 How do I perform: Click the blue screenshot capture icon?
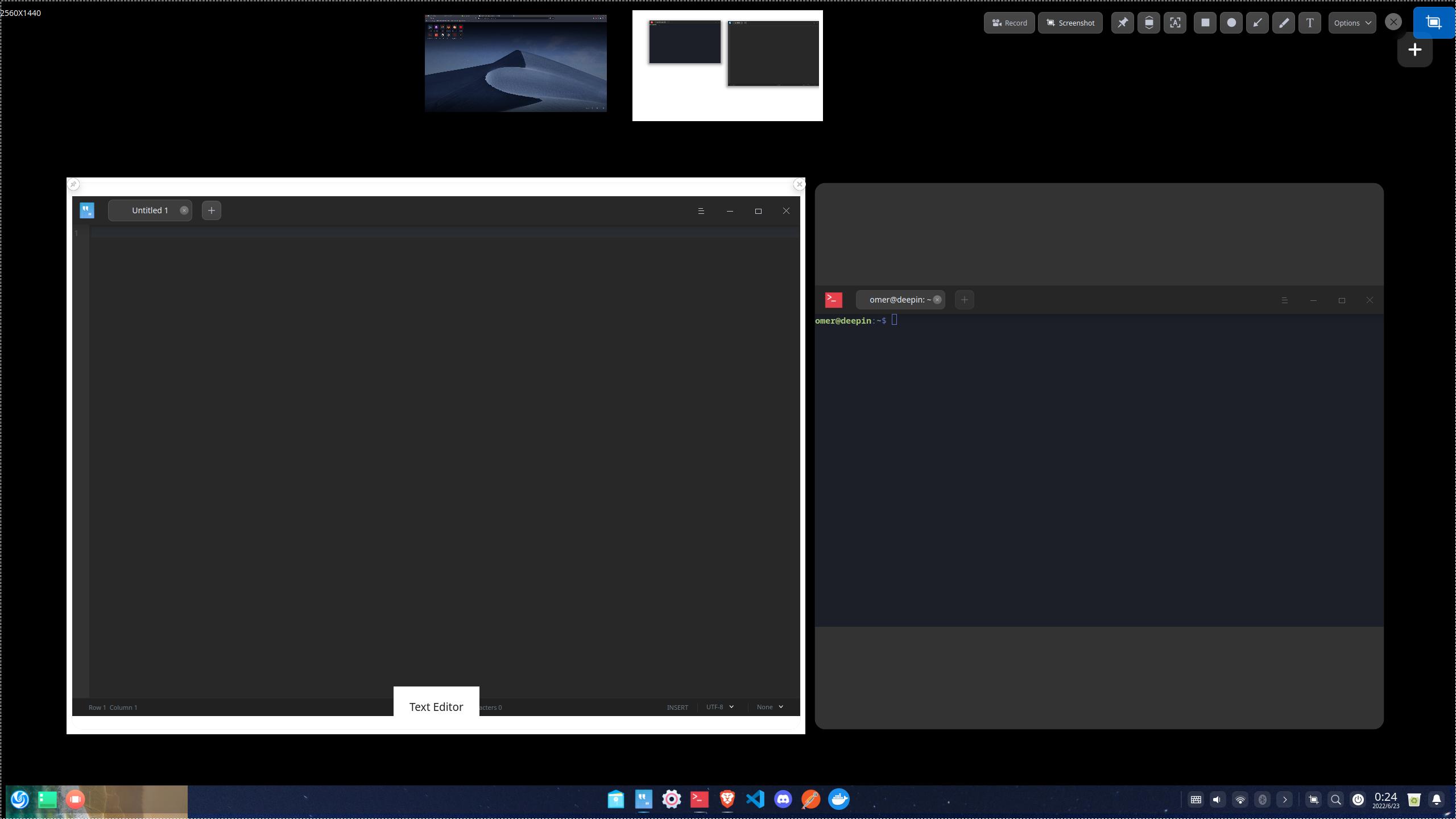[x=1434, y=23]
